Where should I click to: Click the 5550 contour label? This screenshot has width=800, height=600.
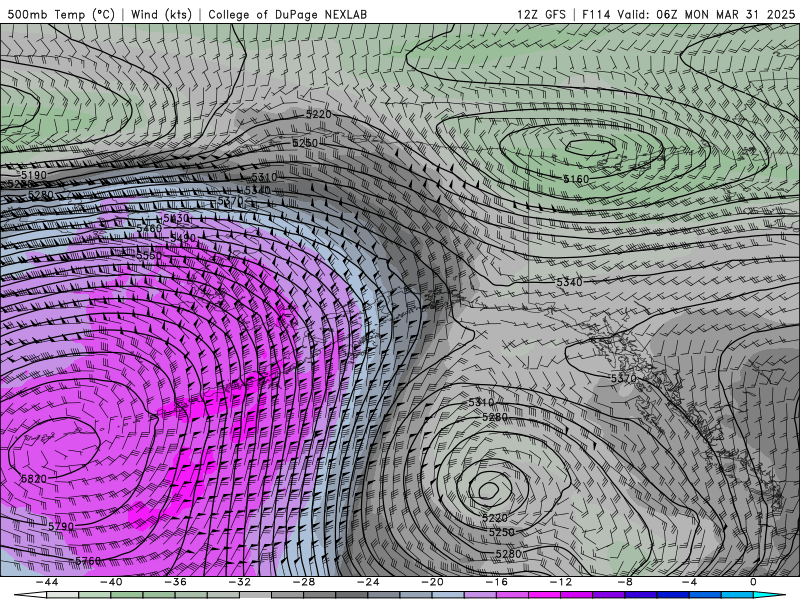[149, 255]
